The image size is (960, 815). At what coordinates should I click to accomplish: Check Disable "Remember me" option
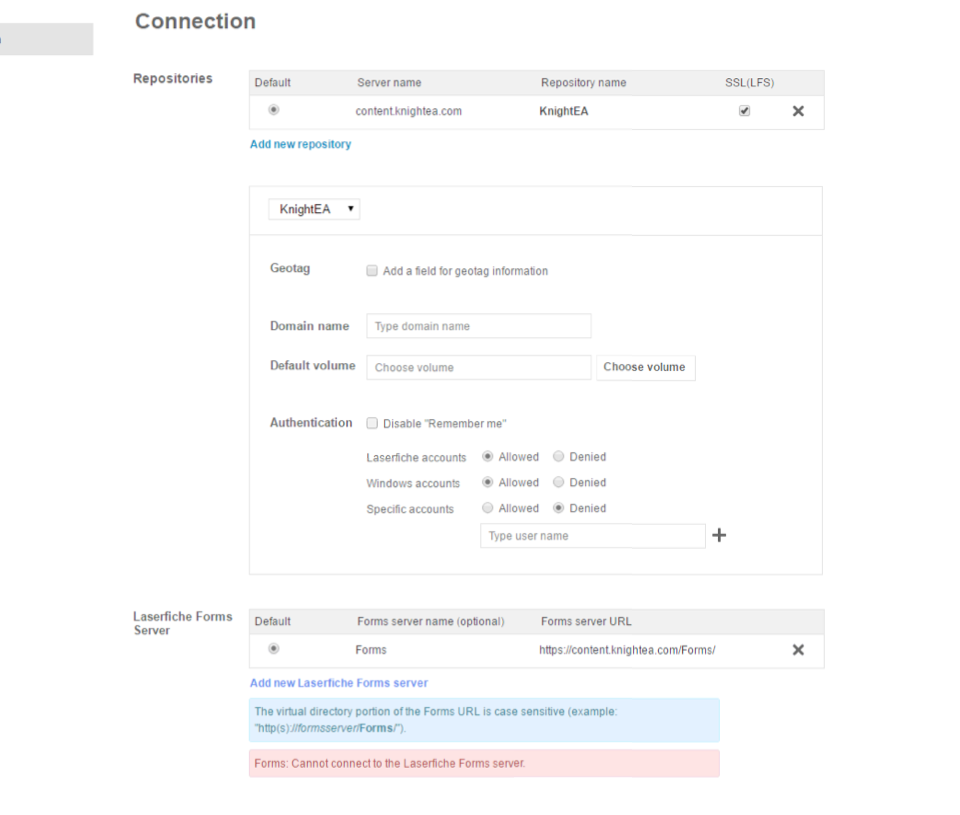372,423
